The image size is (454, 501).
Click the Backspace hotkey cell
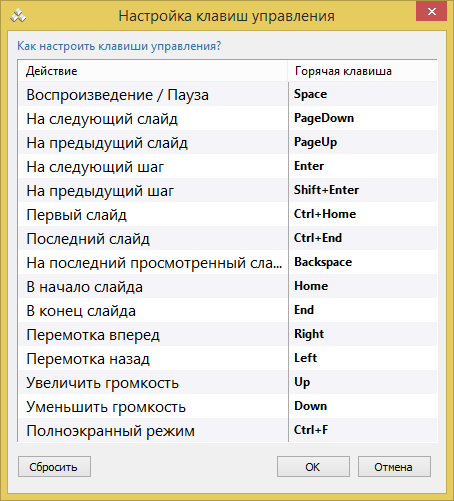click(x=363, y=262)
